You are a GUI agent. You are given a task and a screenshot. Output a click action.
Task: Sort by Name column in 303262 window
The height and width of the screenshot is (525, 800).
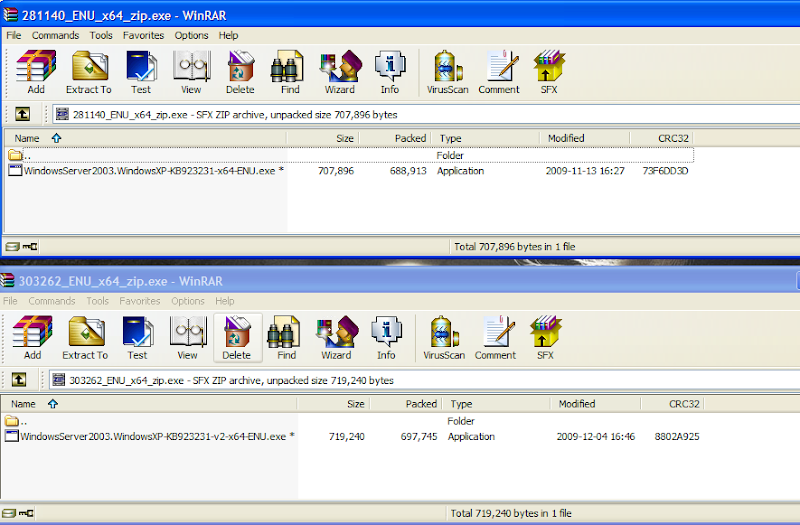tap(149, 404)
